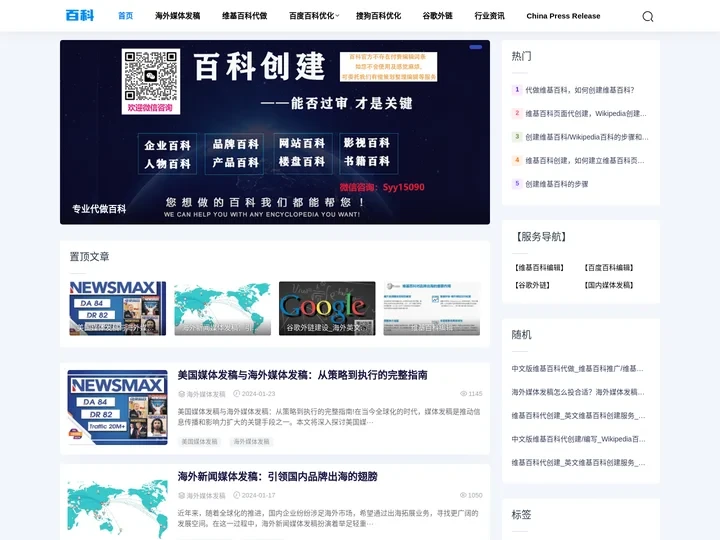Open hot article 创建维基百科/Wikipedia百科的步骤
Image resolution: width=720 pixels, height=540 pixels.
pos(587,137)
